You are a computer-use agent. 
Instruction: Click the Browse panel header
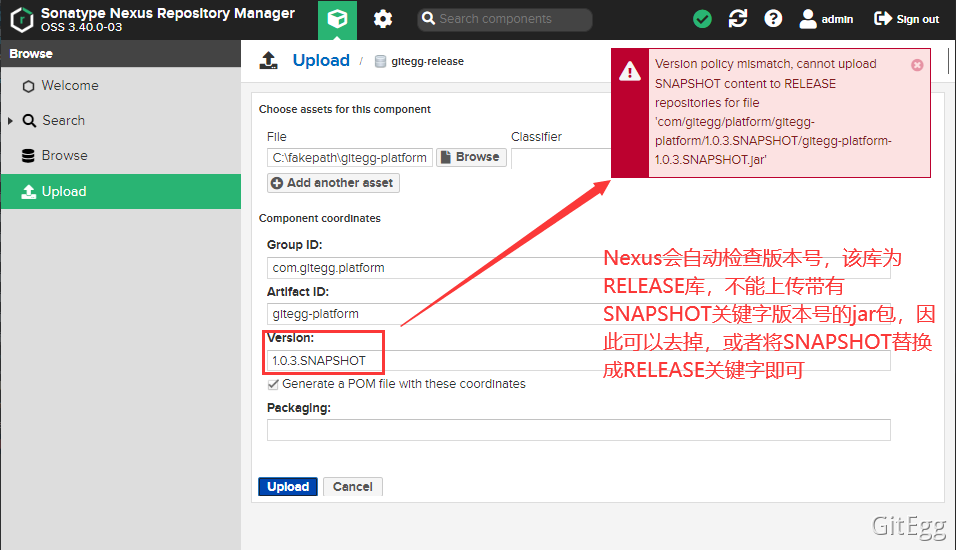121,54
